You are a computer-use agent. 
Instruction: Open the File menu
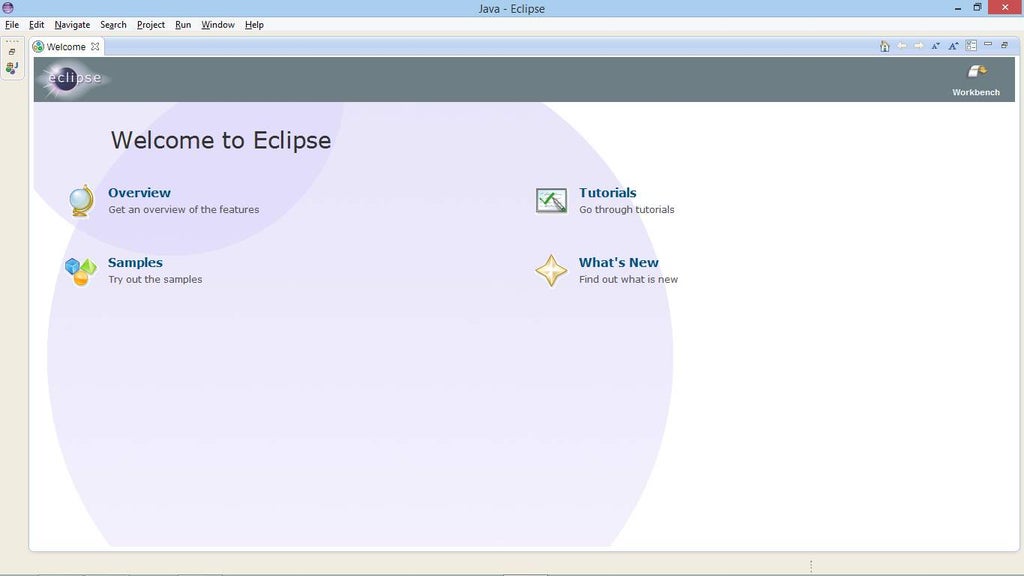(12, 25)
